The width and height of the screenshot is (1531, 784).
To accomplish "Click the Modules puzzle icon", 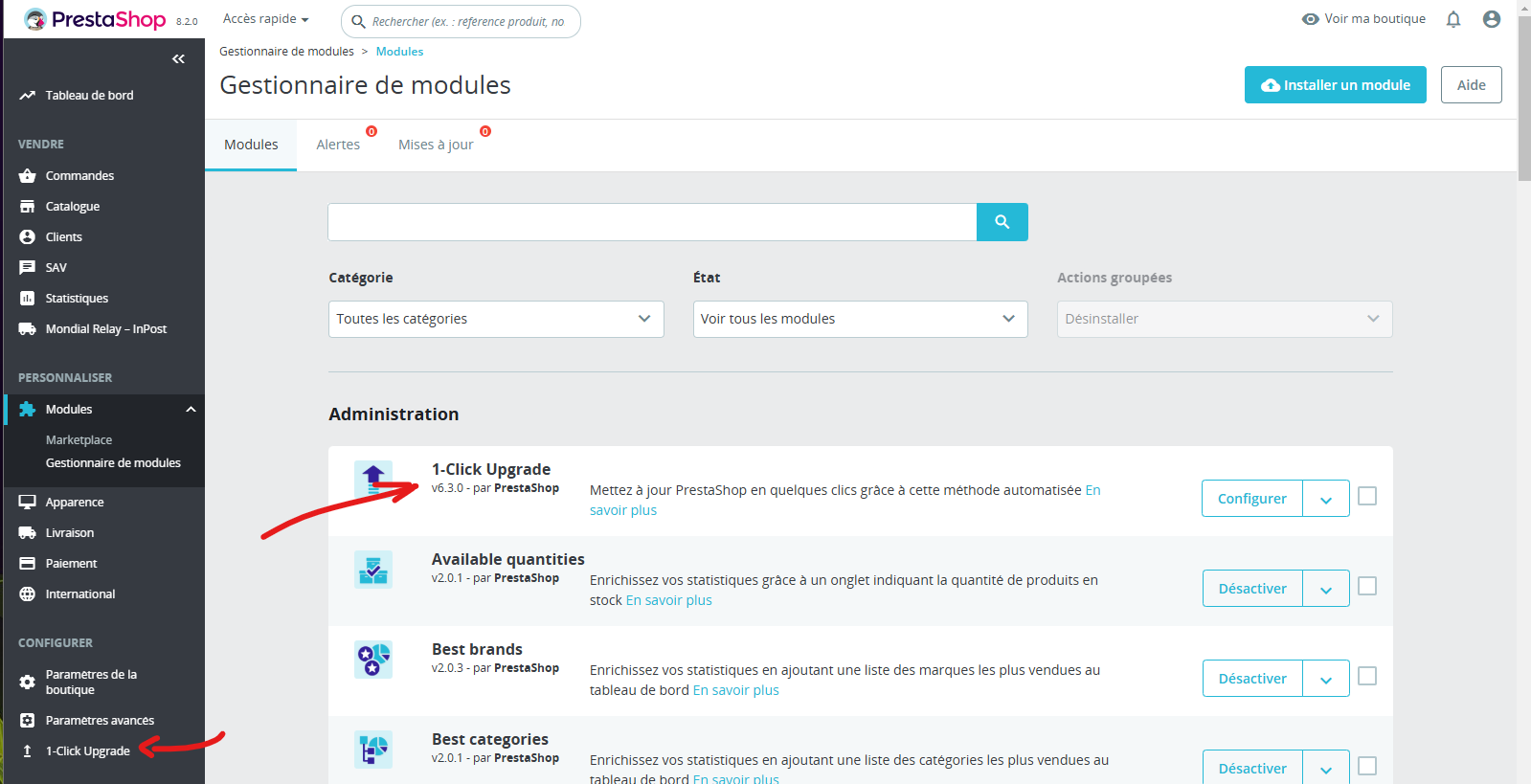I will 27,409.
